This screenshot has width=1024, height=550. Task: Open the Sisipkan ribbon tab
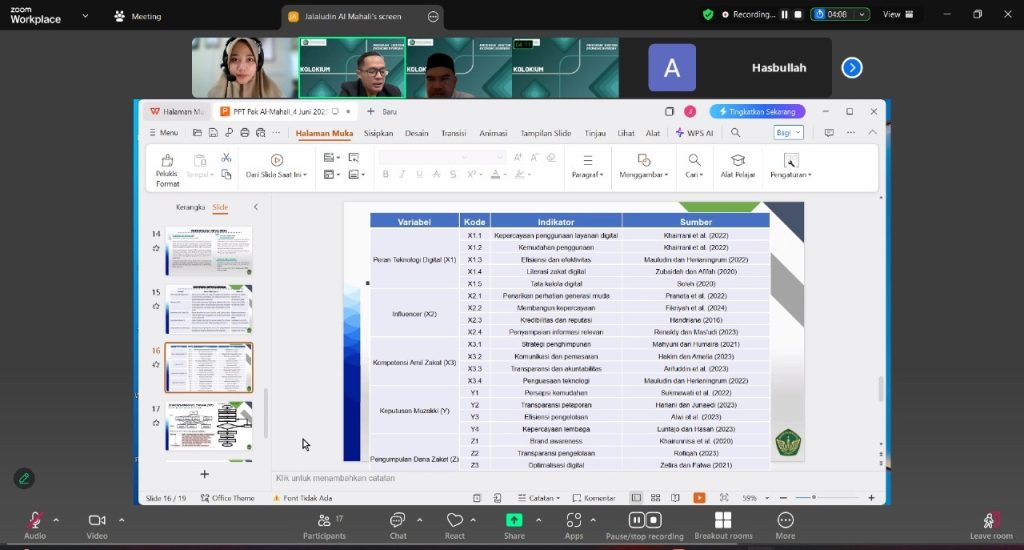click(x=378, y=133)
